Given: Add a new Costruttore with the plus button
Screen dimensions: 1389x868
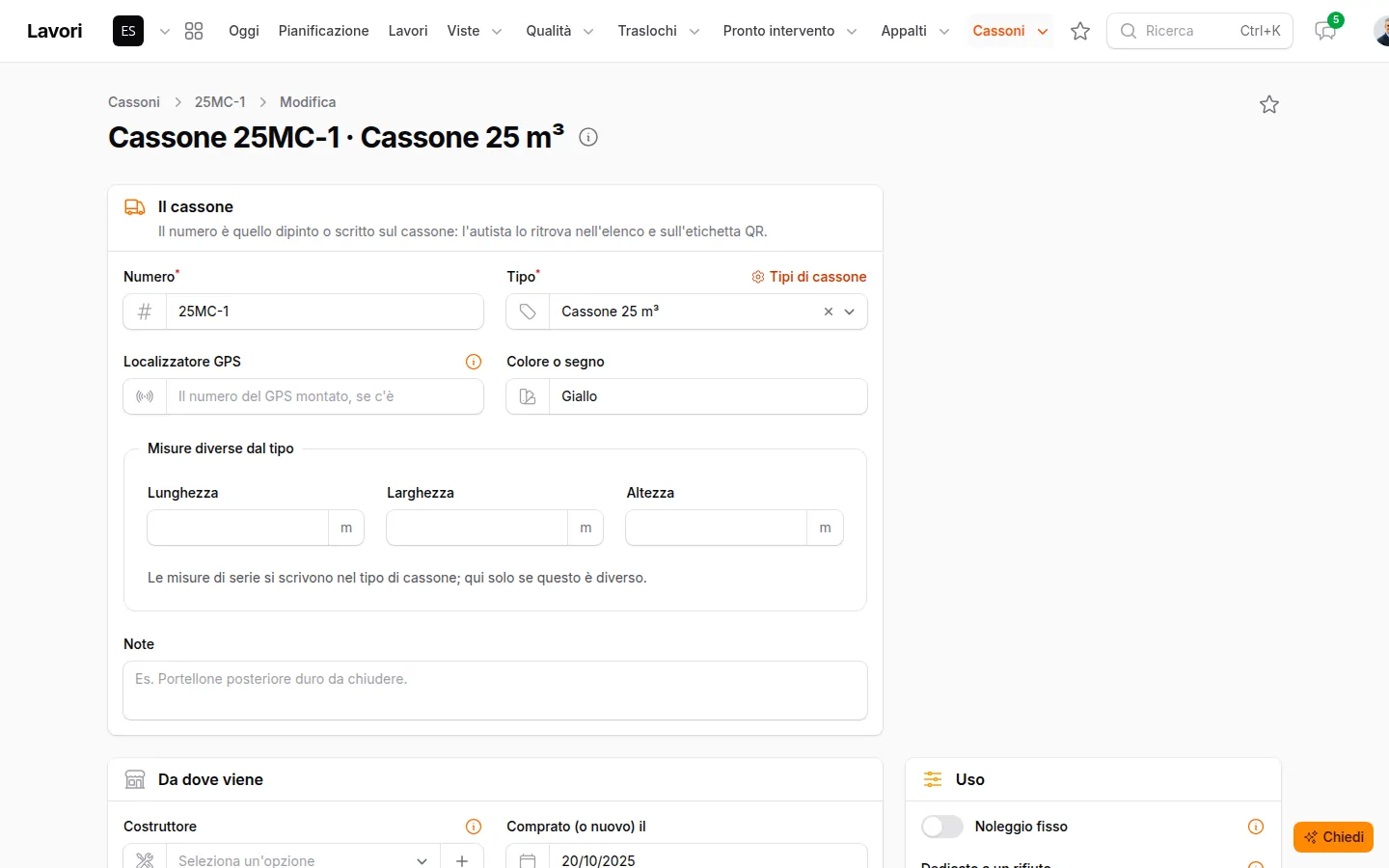Looking at the screenshot, I should 462,860.
